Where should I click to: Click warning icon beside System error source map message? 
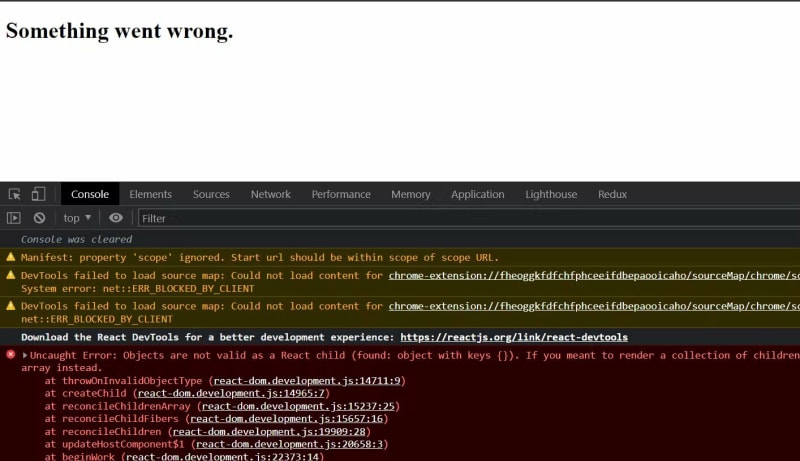(10, 275)
